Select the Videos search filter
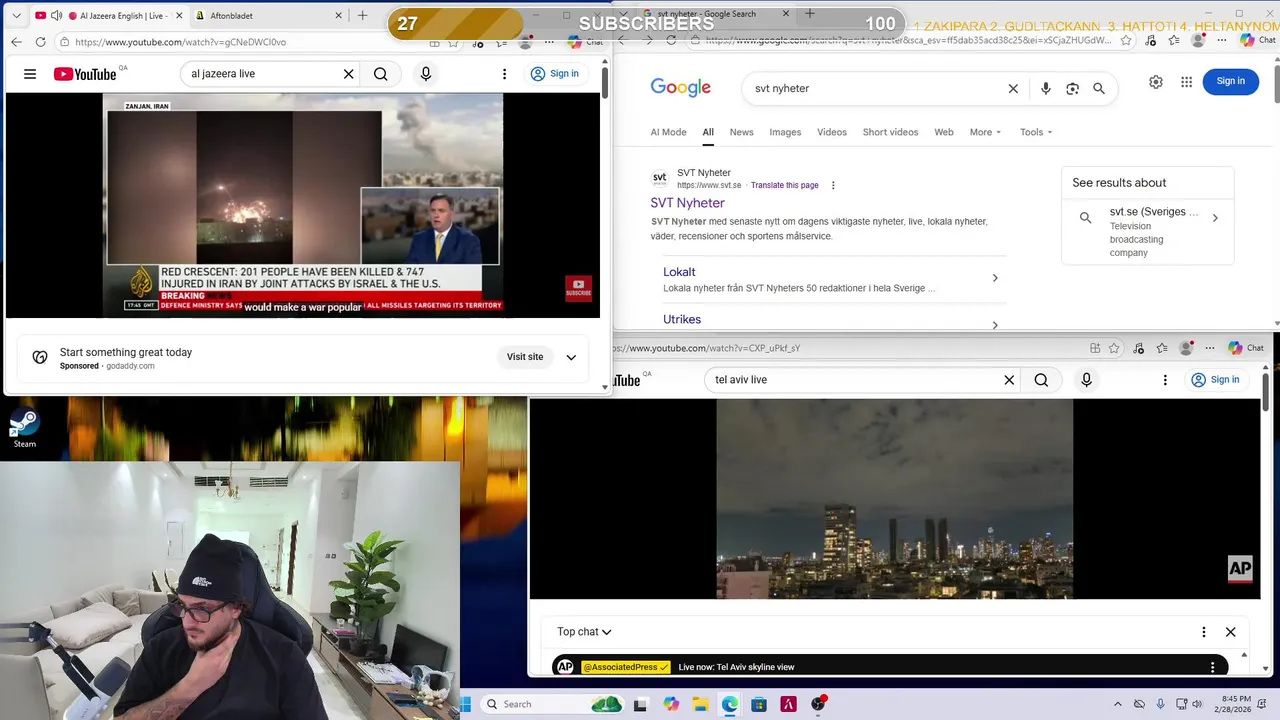The height and width of the screenshot is (720, 1280). 832,132
